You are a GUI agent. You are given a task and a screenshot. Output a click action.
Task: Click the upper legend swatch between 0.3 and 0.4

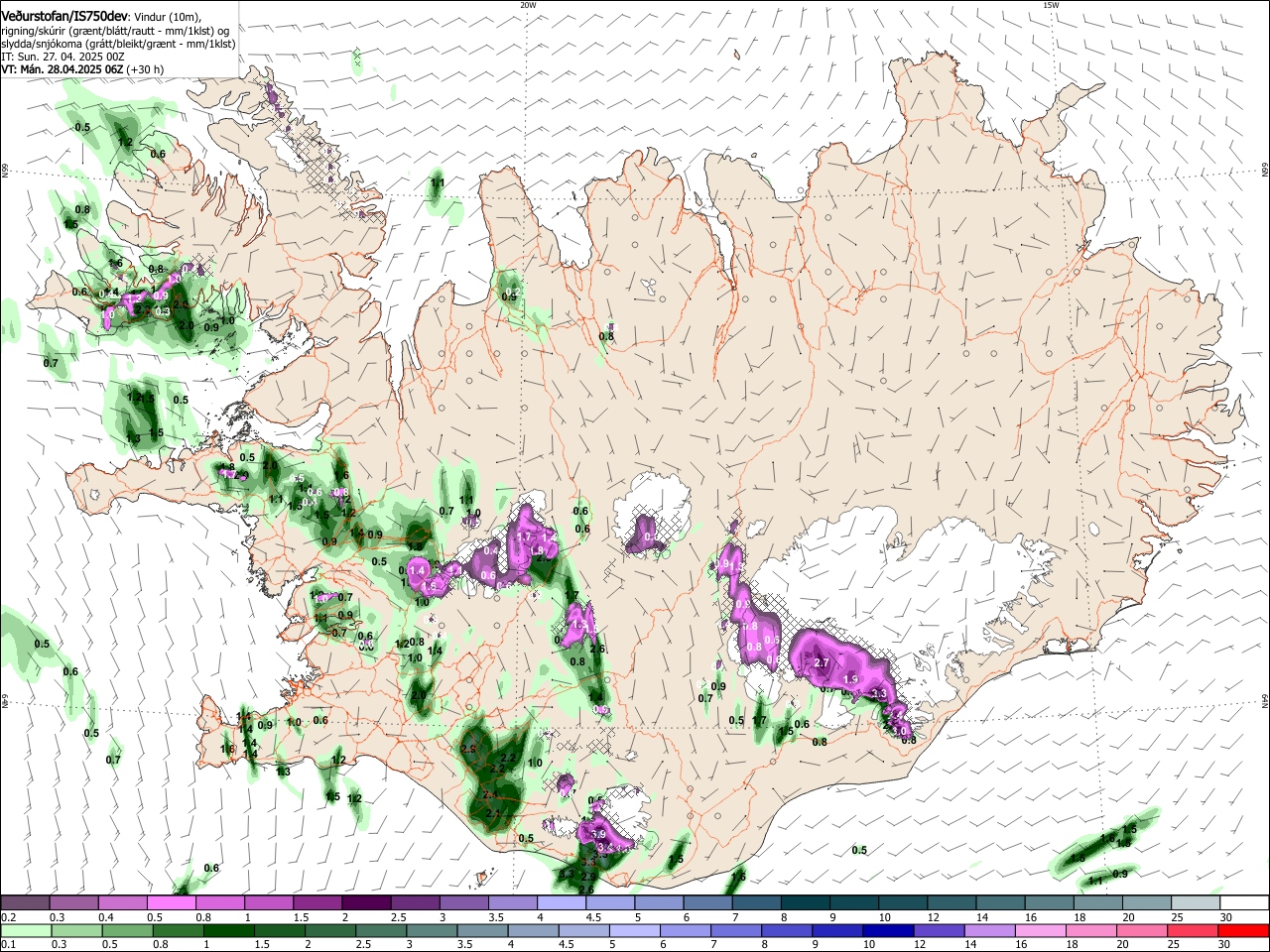73,903
